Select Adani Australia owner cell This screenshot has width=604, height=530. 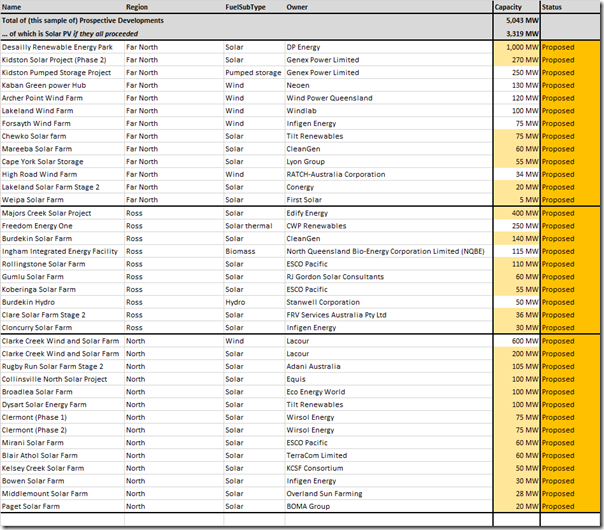(389, 366)
